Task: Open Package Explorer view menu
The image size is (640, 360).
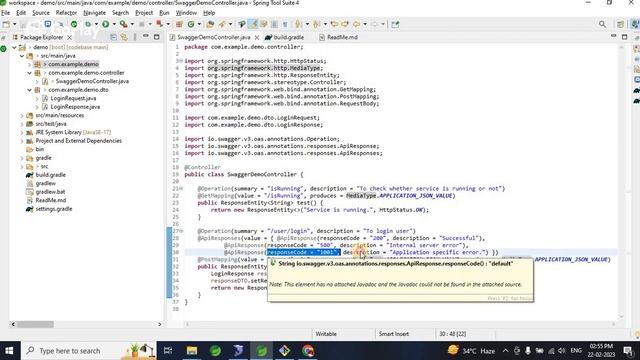Action: pos(135,37)
